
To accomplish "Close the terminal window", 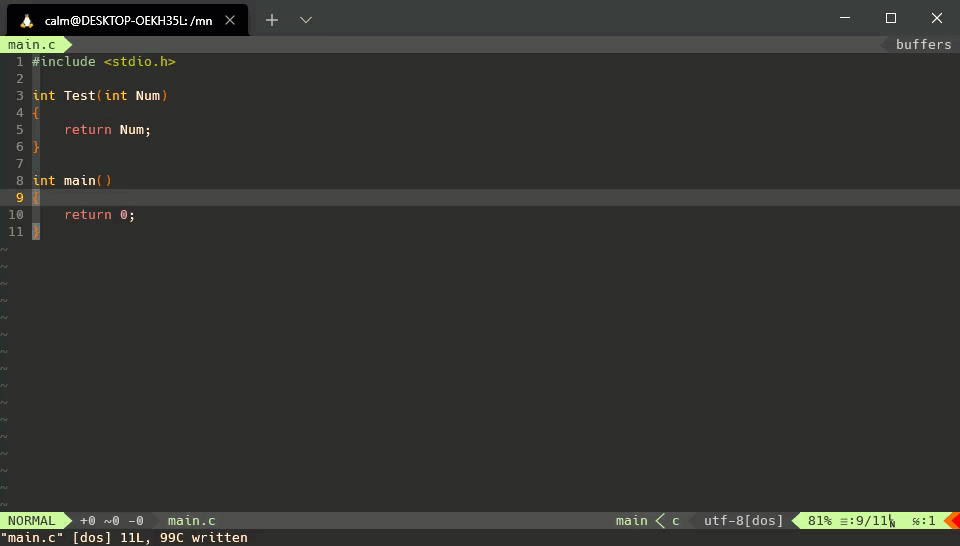I will pyautogui.click(x=937, y=18).
